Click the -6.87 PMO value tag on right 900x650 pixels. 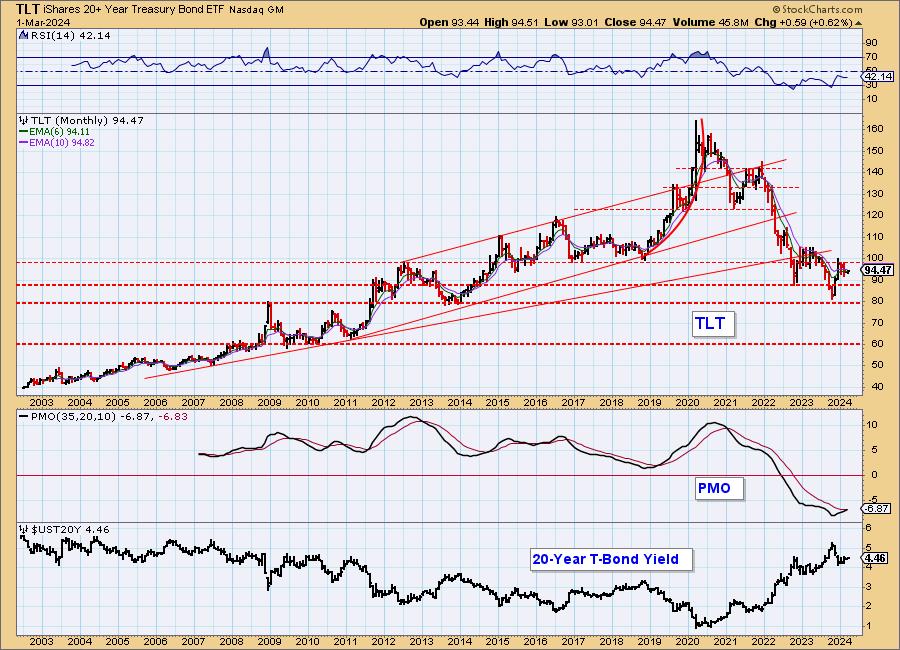pyautogui.click(x=876, y=508)
